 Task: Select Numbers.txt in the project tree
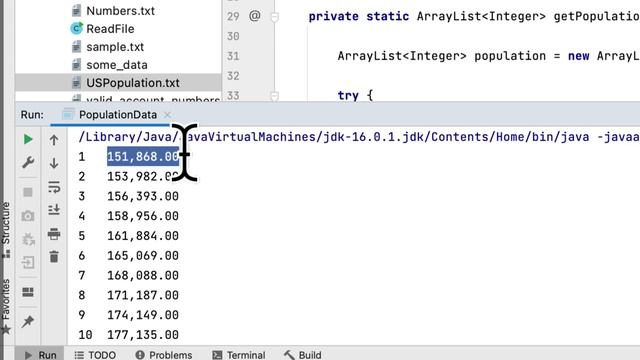tap(120, 11)
